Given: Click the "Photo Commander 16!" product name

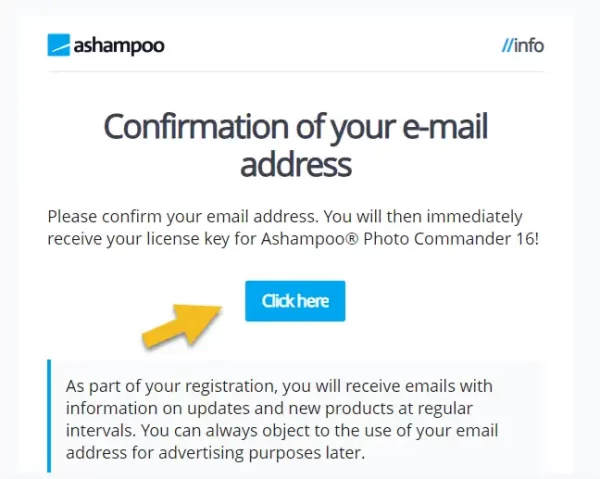Looking at the screenshot, I should (x=451, y=239).
